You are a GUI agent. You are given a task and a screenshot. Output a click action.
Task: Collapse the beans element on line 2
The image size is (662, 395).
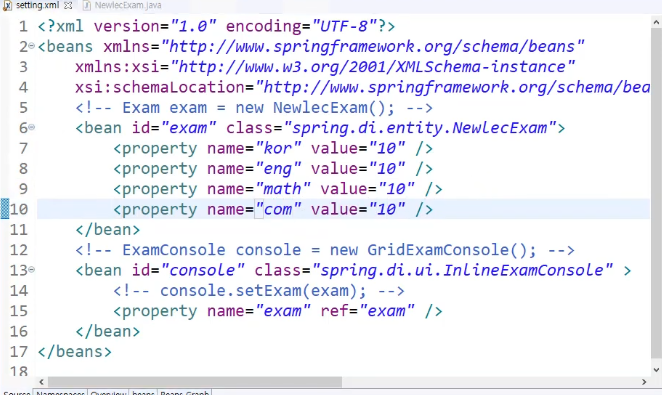point(32,46)
